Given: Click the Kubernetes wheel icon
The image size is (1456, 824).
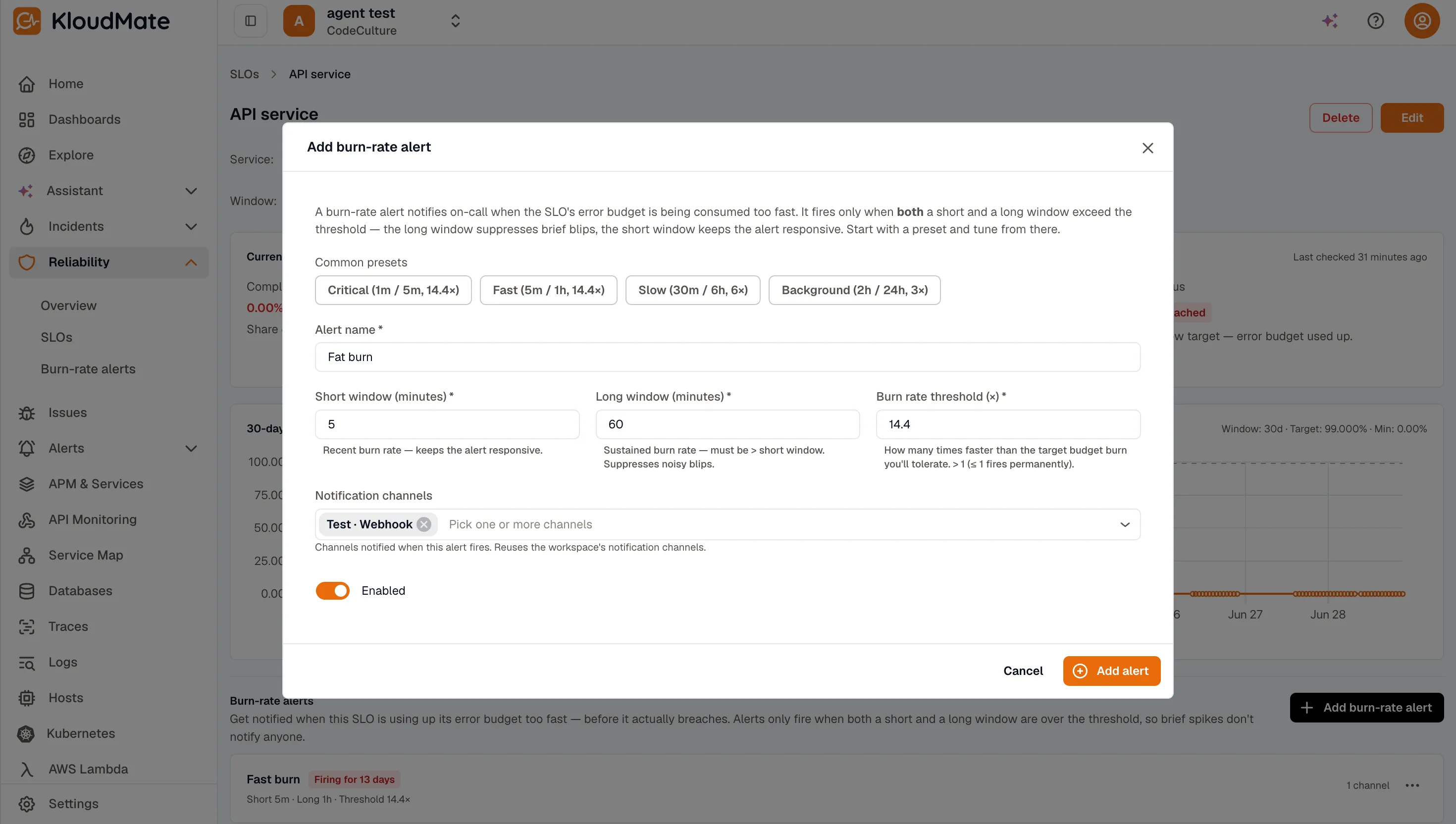Looking at the screenshot, I should (25, 733).
